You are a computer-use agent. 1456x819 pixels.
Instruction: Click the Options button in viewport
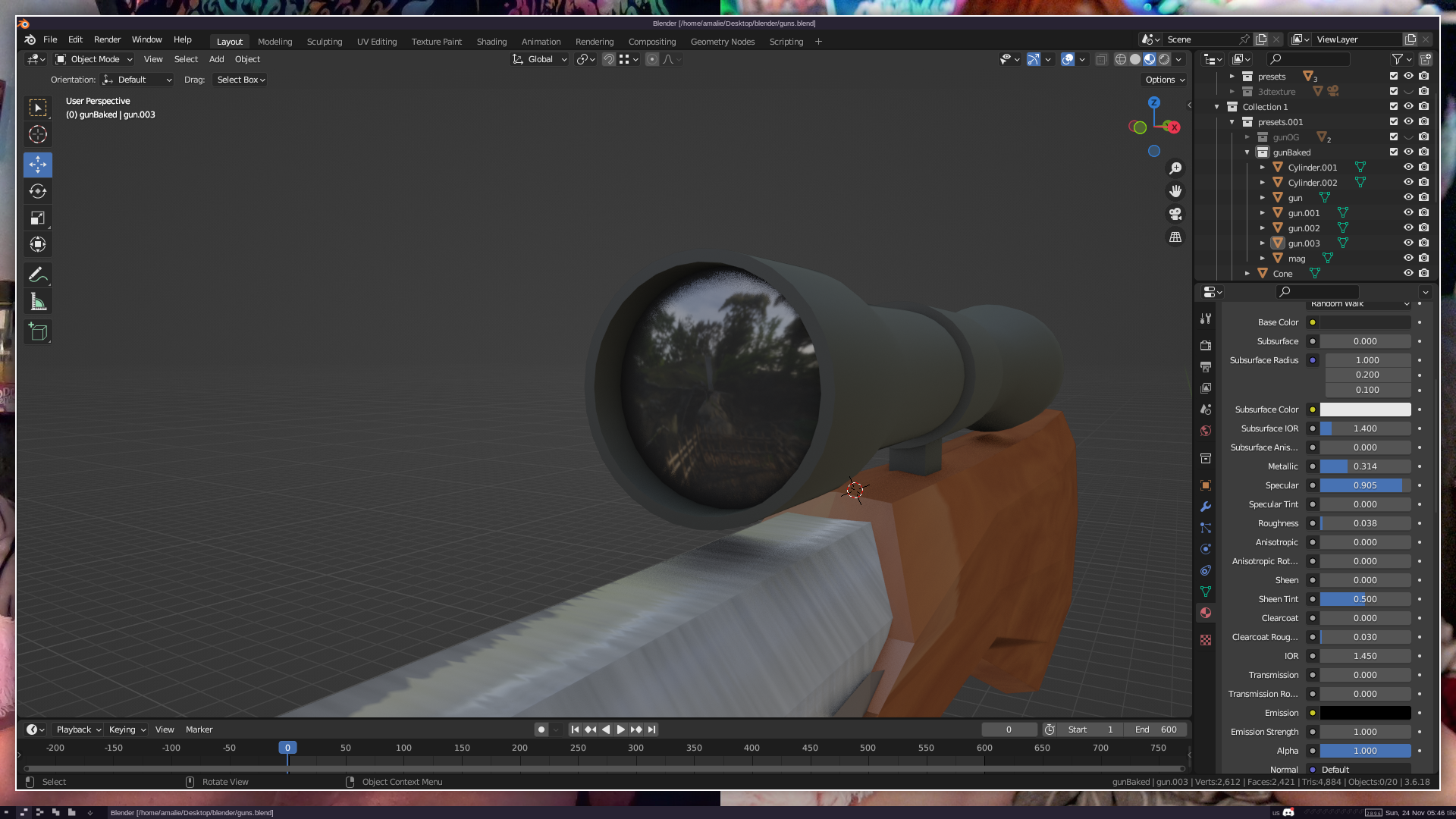pos(1165,80)
